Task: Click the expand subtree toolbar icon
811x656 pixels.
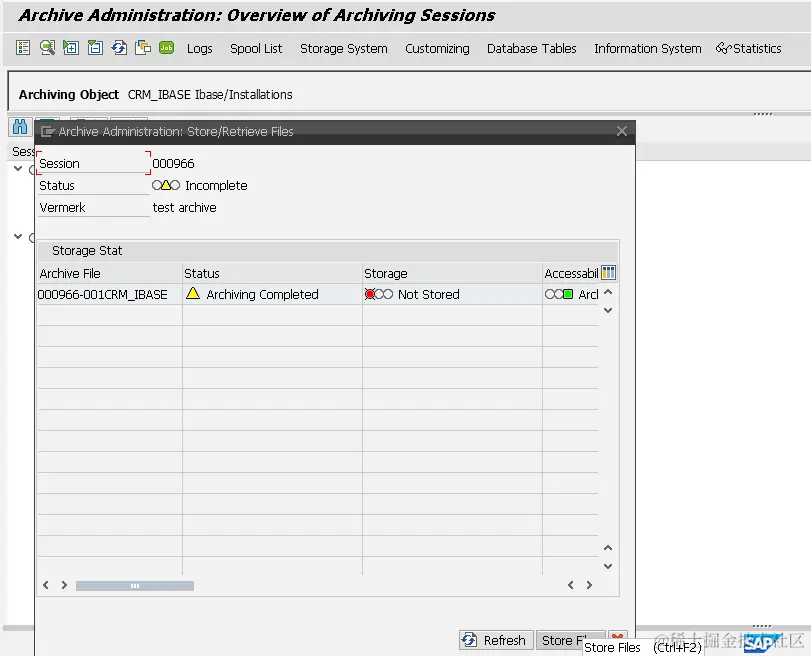Action: (71, 48)
